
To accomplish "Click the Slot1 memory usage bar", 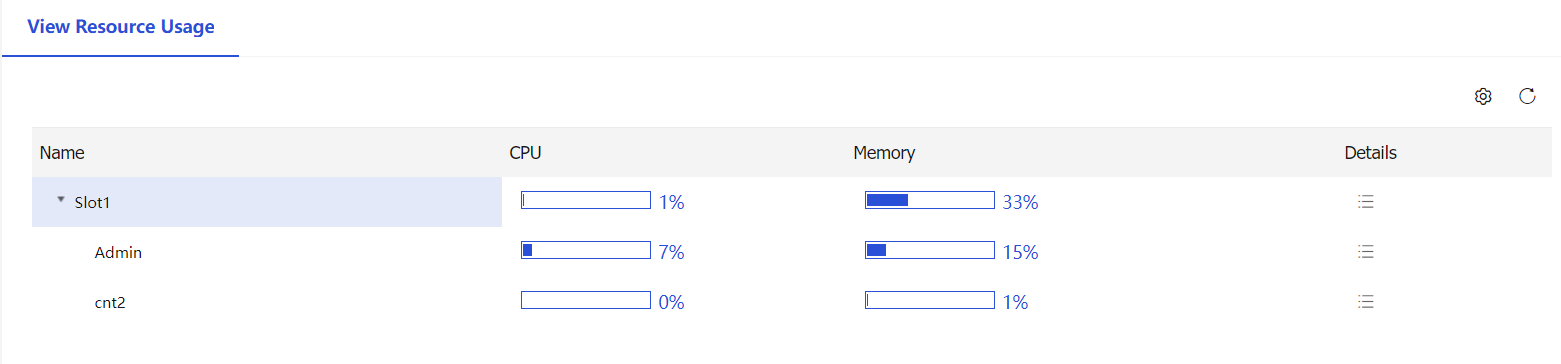I will (x=930, y=201).
